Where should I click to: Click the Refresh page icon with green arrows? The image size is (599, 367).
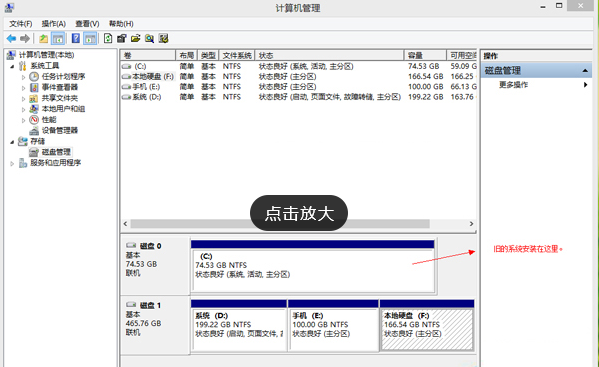tap(108, 38)
